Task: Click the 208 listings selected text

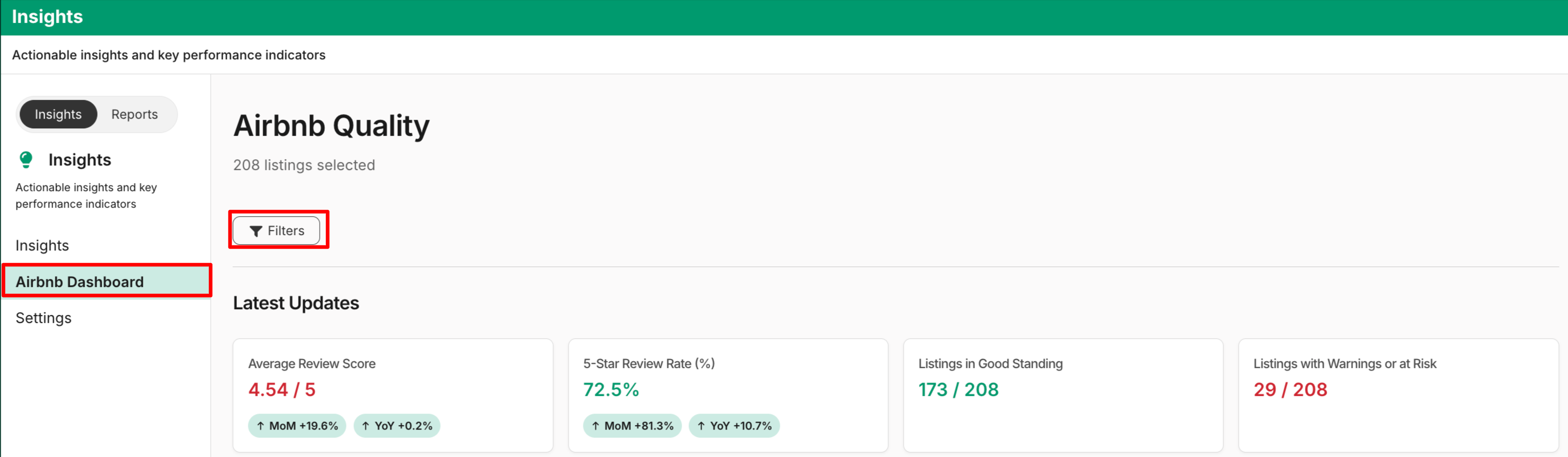Action: click(x=304, y=165)
